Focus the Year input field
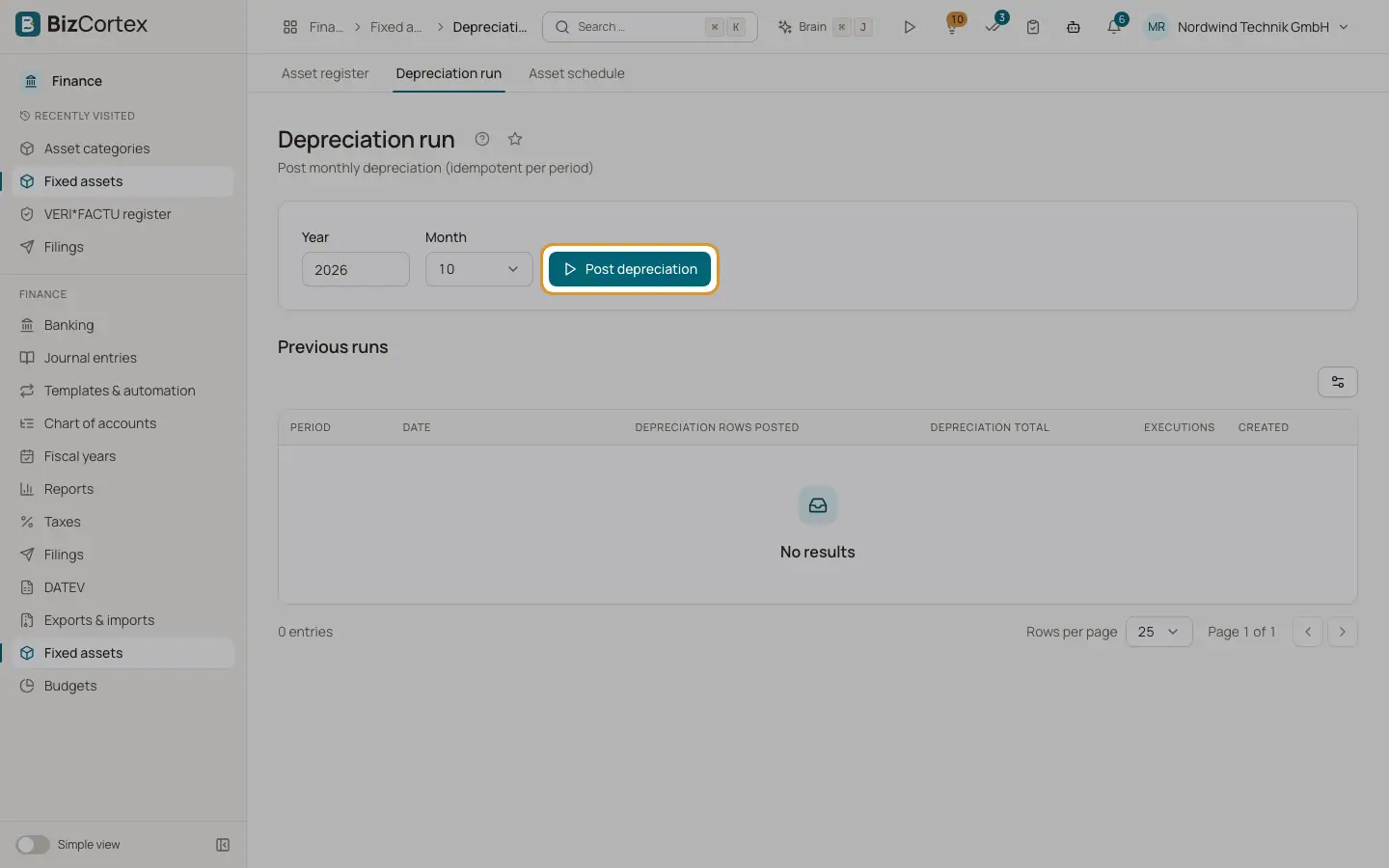The image size is (1389, 868). pos(356,269)
